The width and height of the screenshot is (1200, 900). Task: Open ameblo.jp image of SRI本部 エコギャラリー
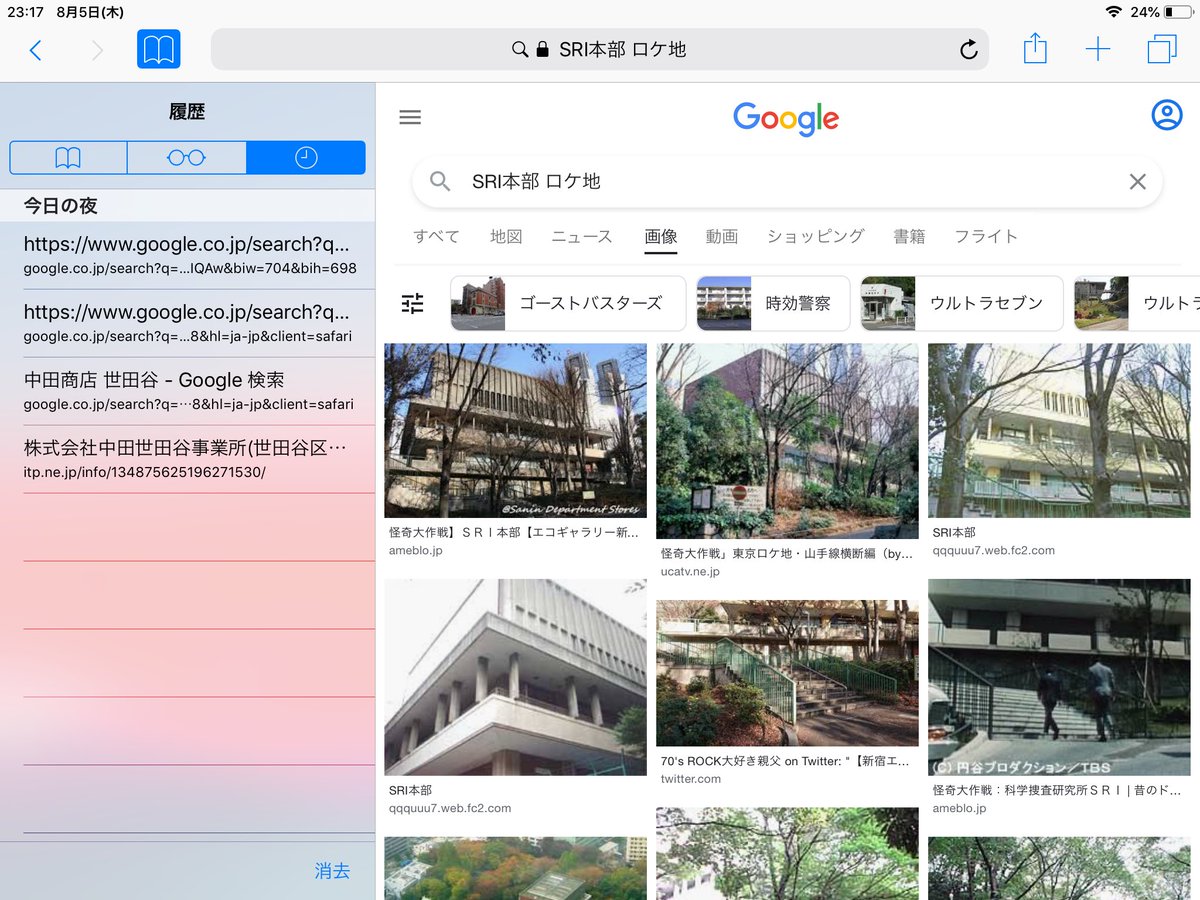(515, 431)
